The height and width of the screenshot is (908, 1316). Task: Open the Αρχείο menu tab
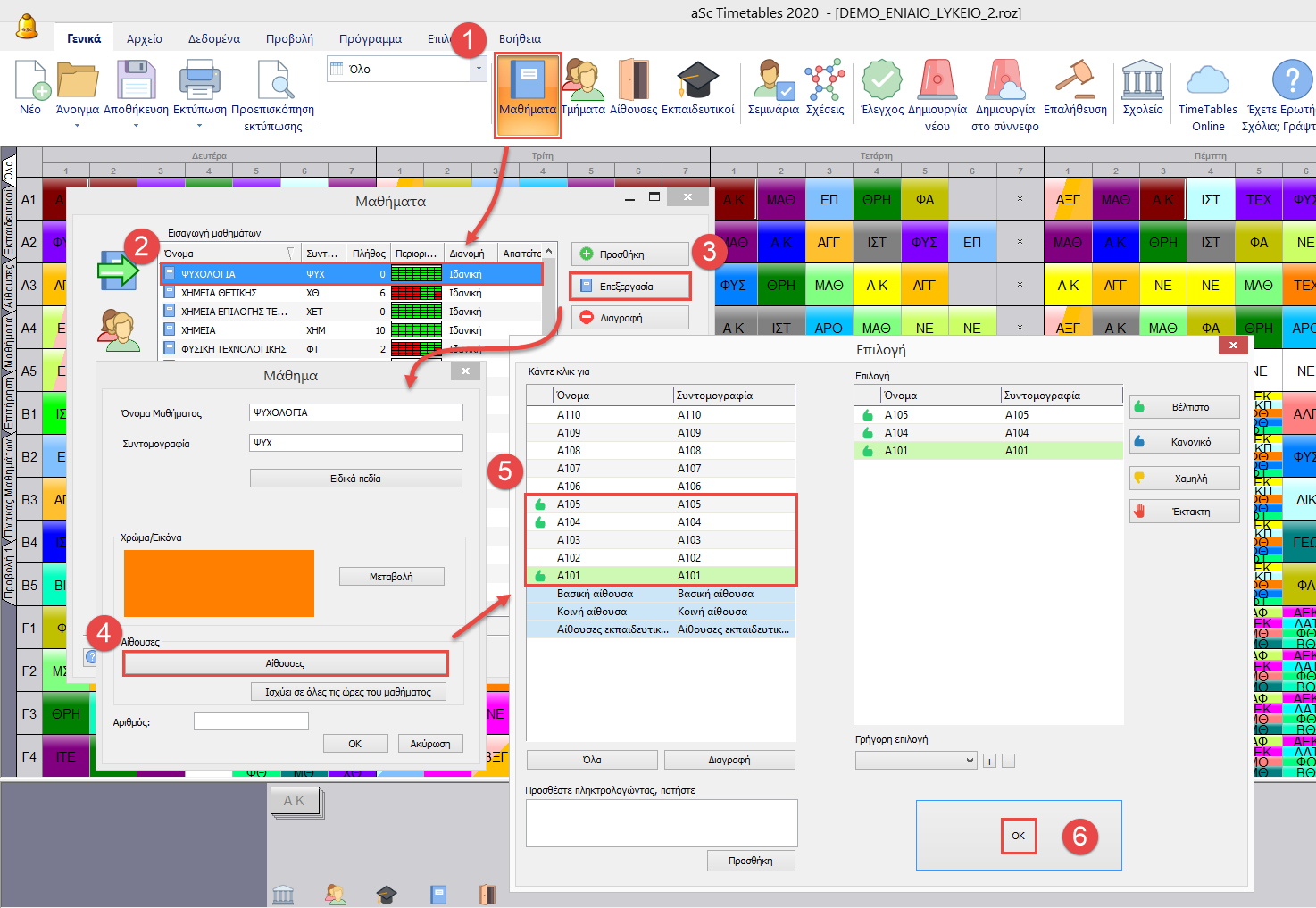[x=144, y=38]
